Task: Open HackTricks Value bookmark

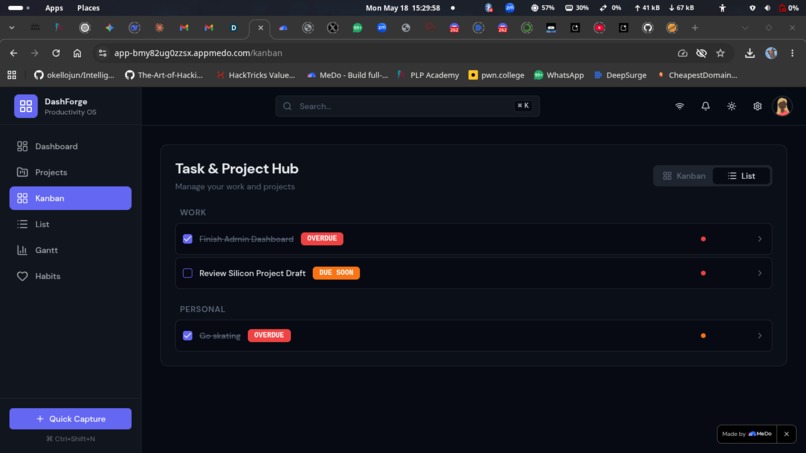Action: (255, 75)
